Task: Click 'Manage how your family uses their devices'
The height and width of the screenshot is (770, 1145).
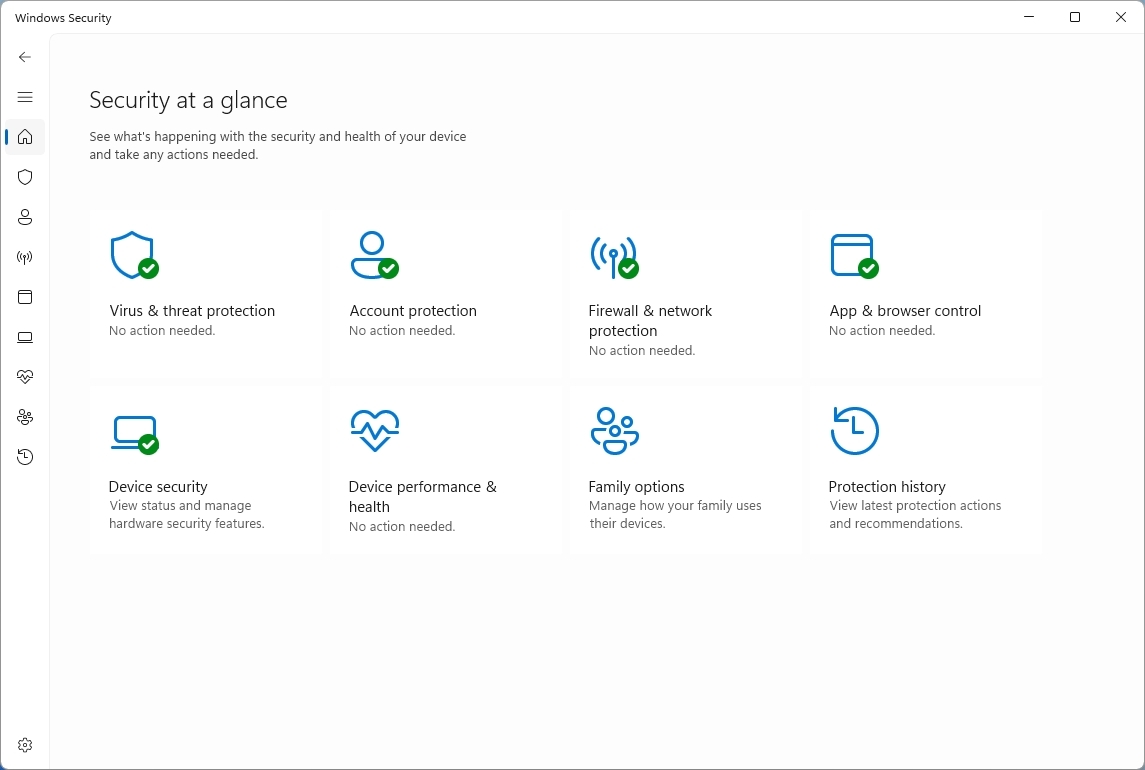Action: point(675,514)
